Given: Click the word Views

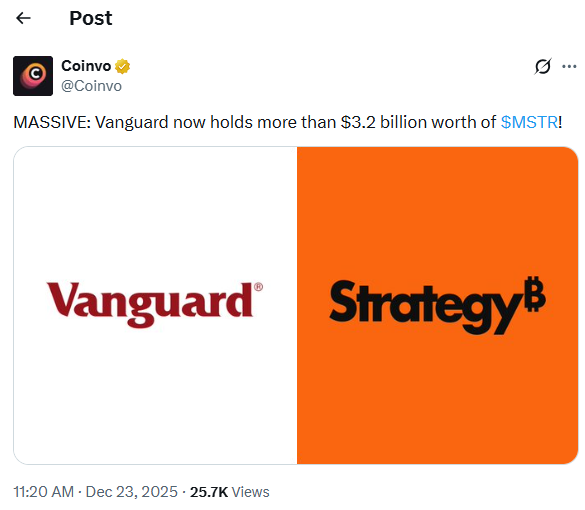Looking at the screenshot, I should [x=250, y=492].
